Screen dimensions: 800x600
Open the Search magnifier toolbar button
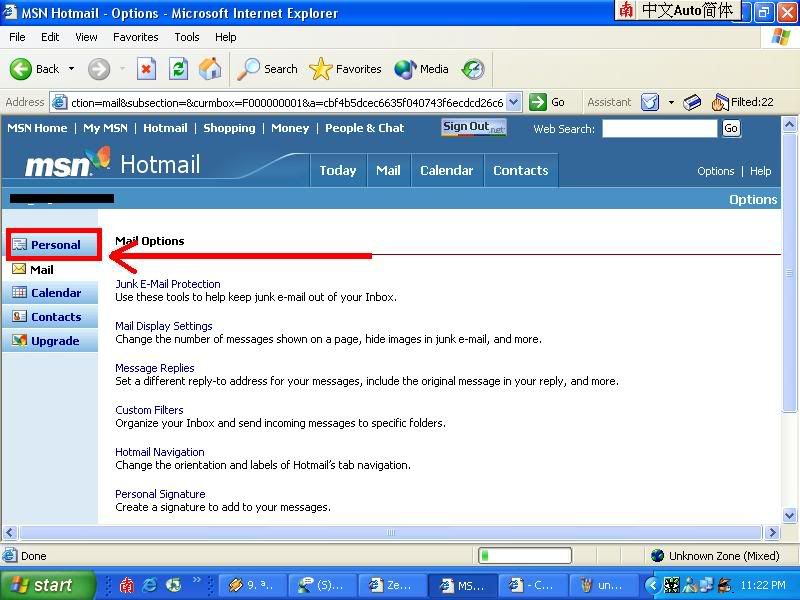coord(267,69)
